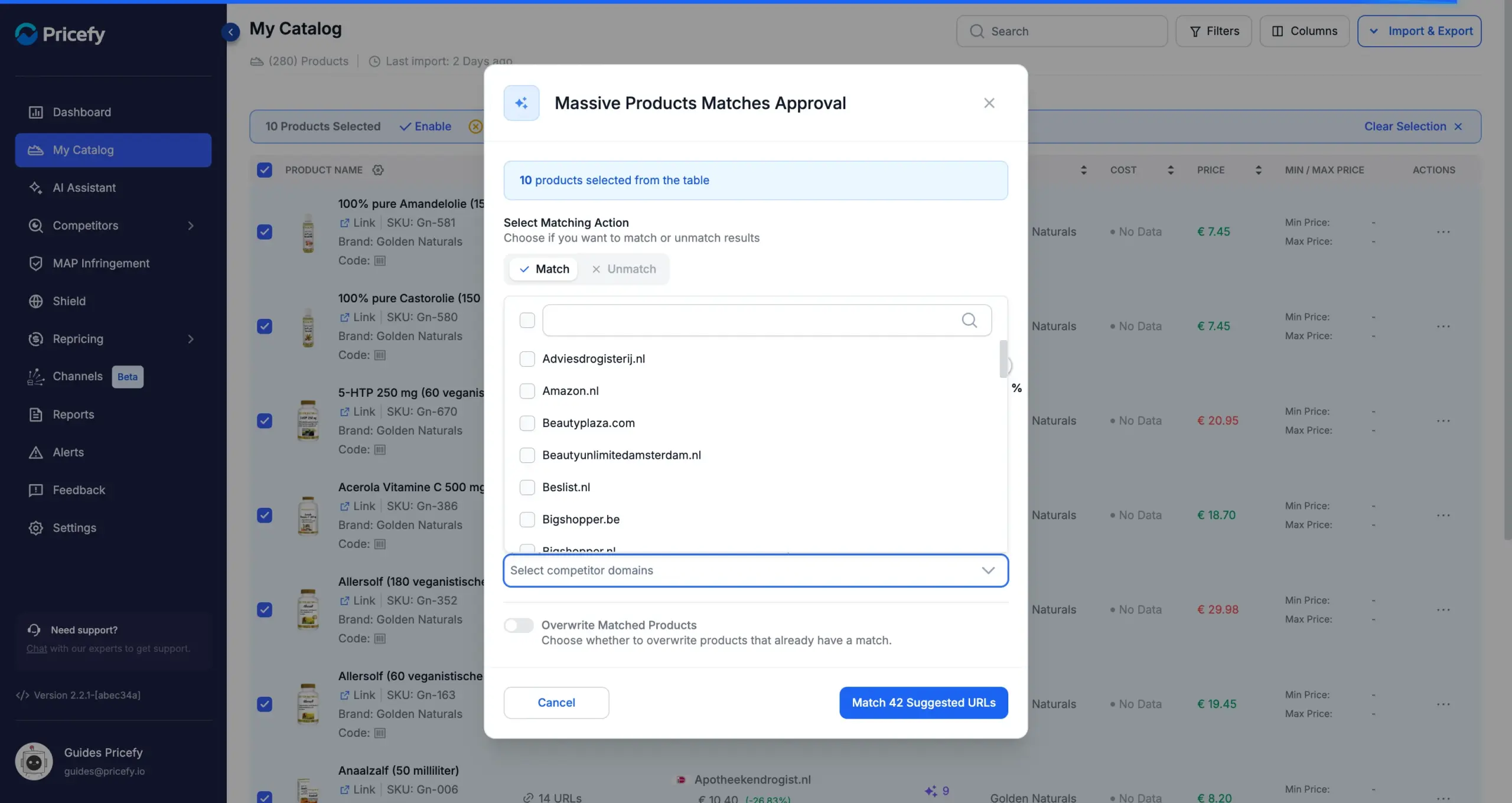Open the Columns chooser
Image resolution: width=1512 pixels, height=803 pixels.
coord(1304,31)
